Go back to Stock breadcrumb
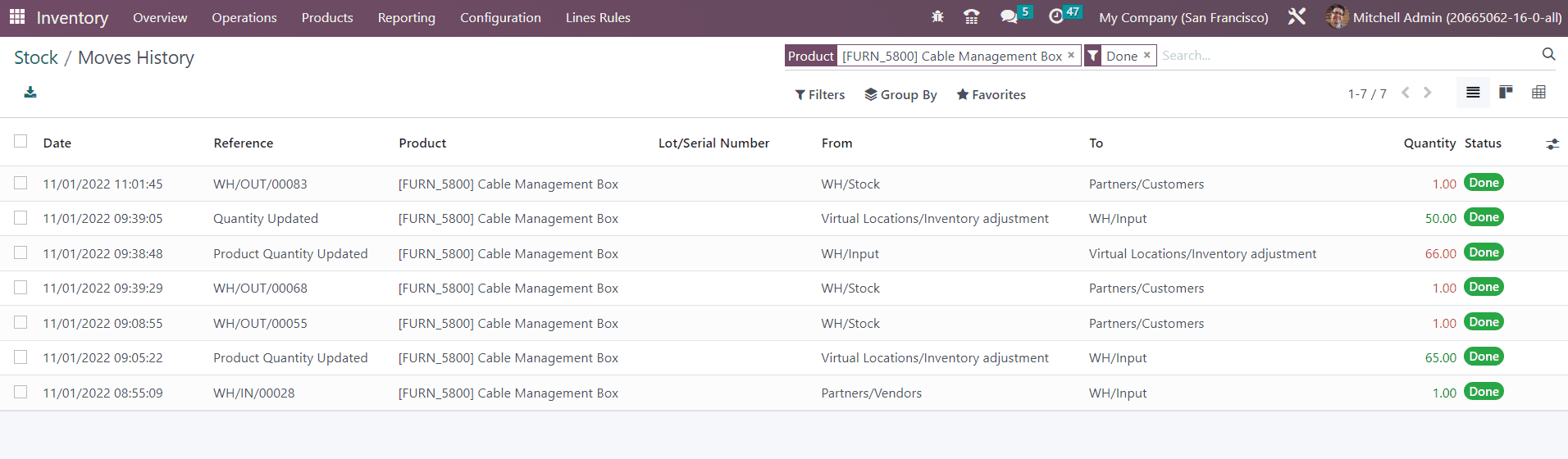1568x459 pixels. [36, 58]
